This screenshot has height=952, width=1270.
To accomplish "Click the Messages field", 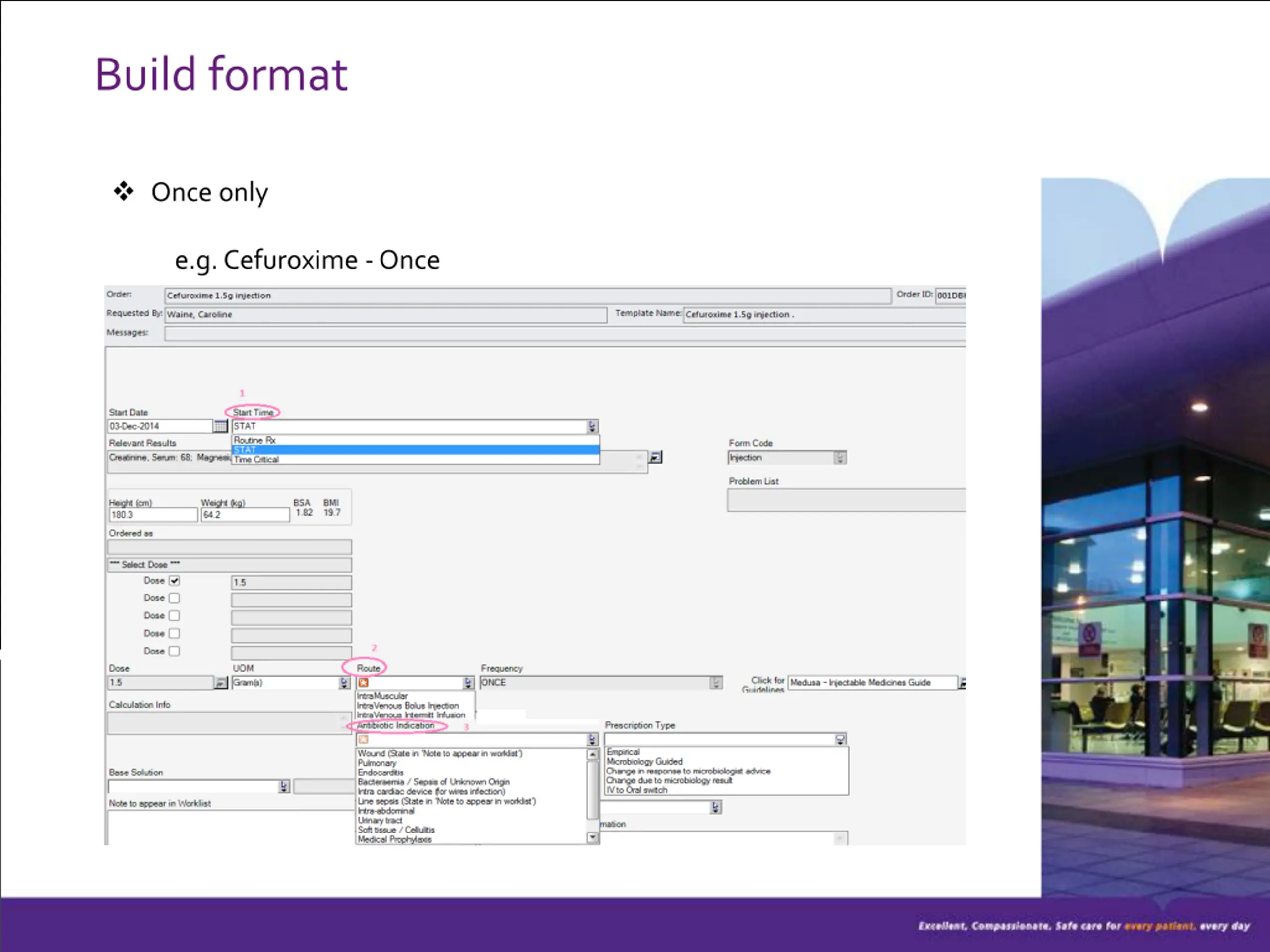I will [x=565, y=333].
